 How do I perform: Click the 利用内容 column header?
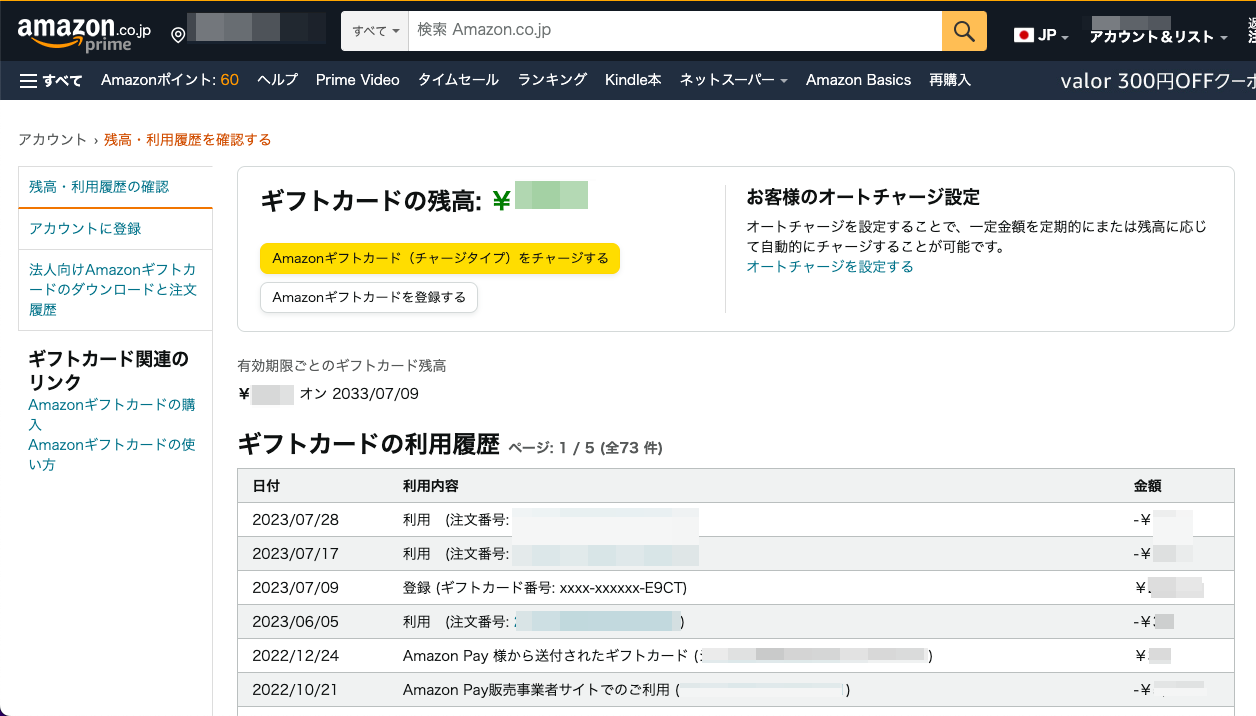[x=430, y=486]
